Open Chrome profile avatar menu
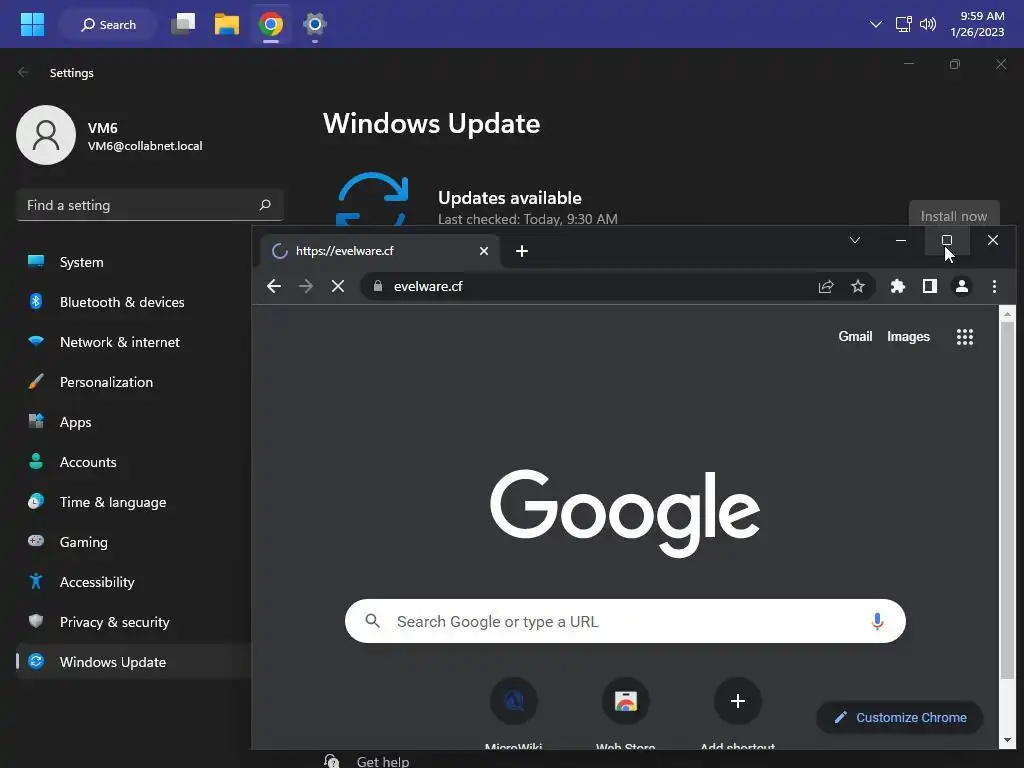The height and width of the screenshot is (768, 1024). [x=962, y=286]
